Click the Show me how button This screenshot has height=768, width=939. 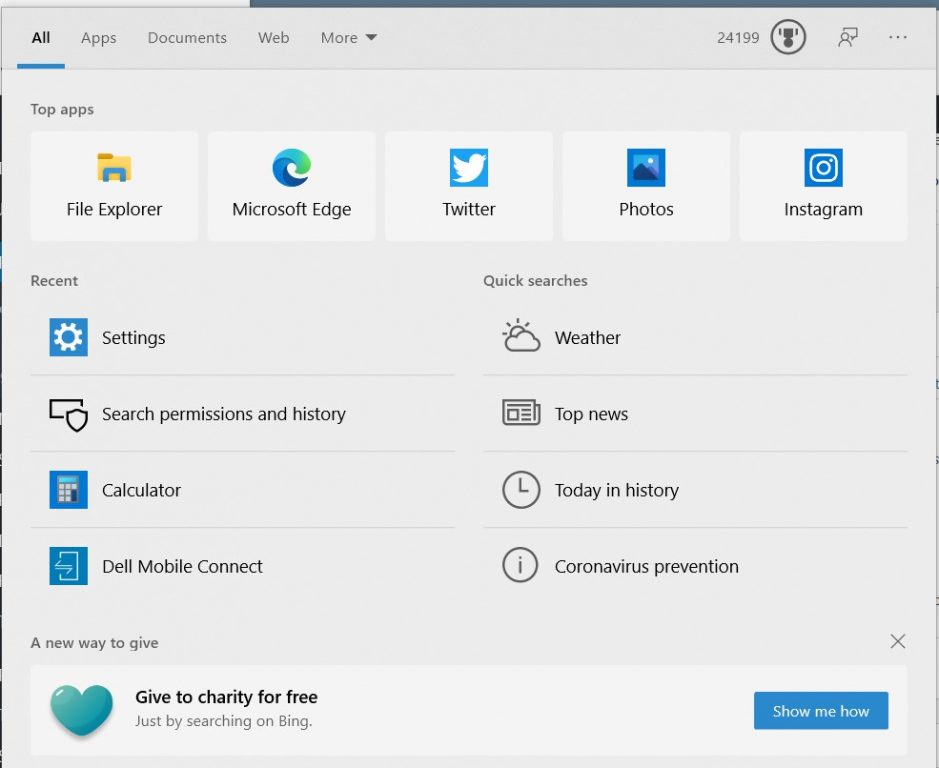pos(820,711)
